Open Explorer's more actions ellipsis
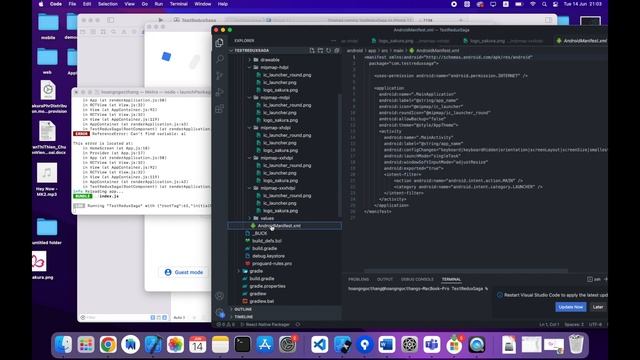This screenshot has width=640, height=360. click(x=333, y=41)
